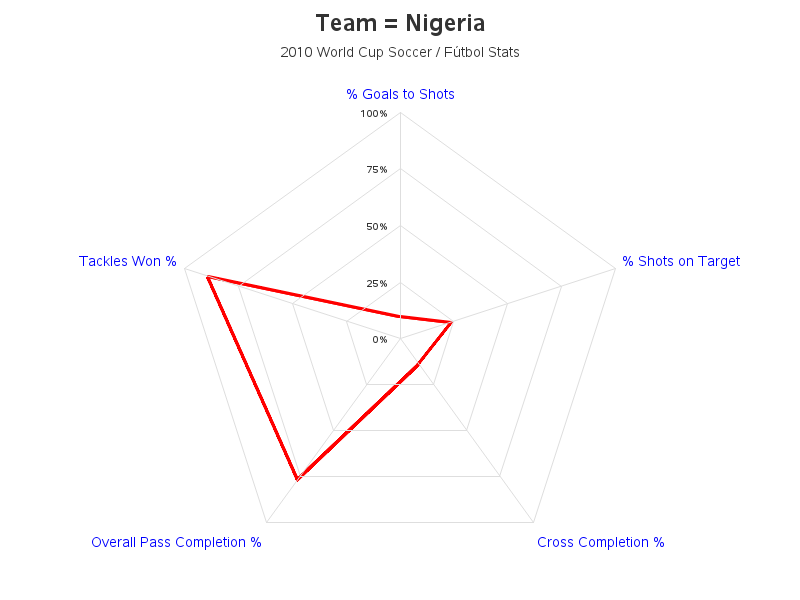This screenshot has height=600, width=800.
Task: Click the red data point on Goals to Shots axis
Action: (401, 317)
